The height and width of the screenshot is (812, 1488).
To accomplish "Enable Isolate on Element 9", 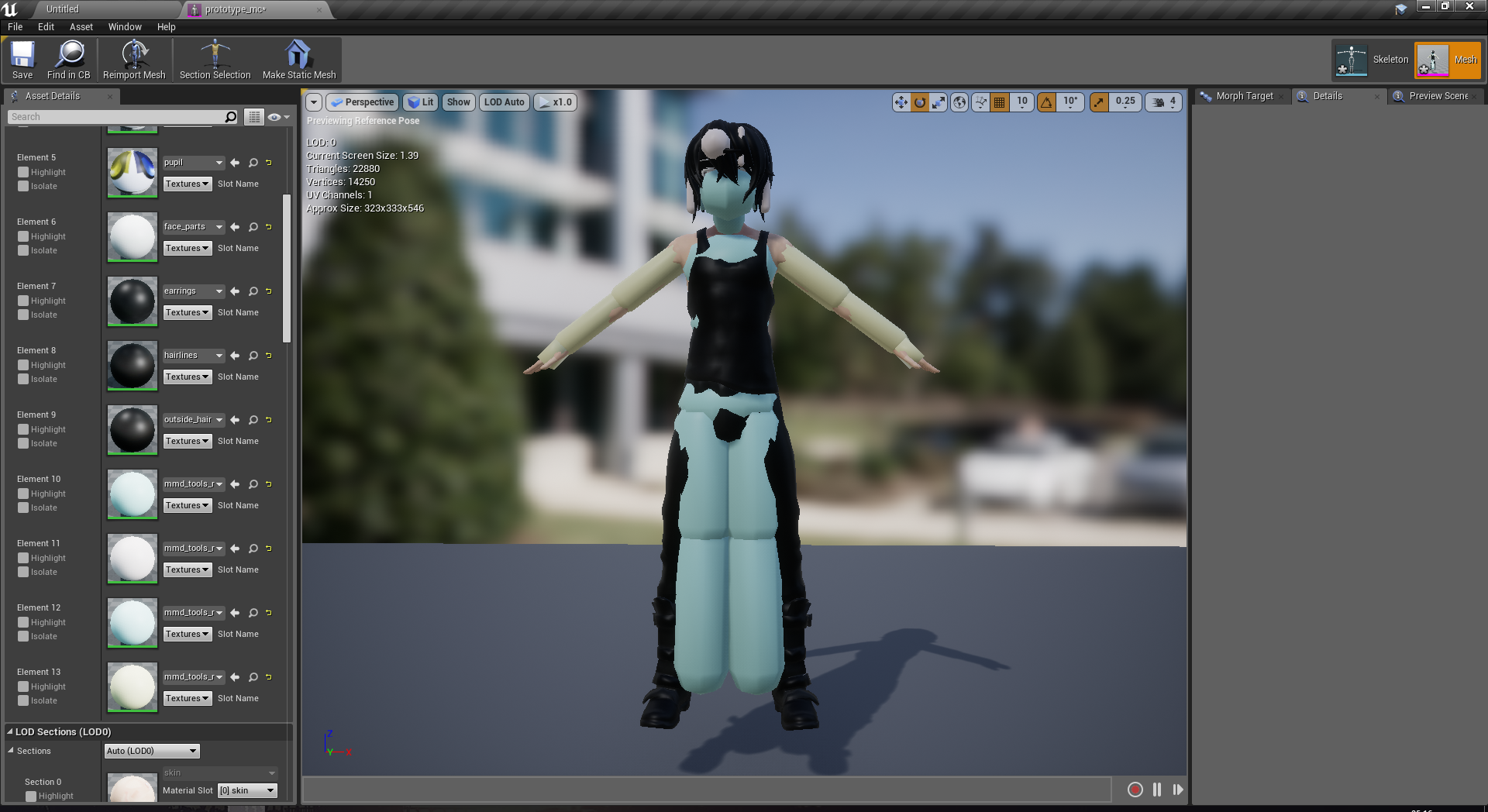I will pyautogui.click(x=23, y=443).
